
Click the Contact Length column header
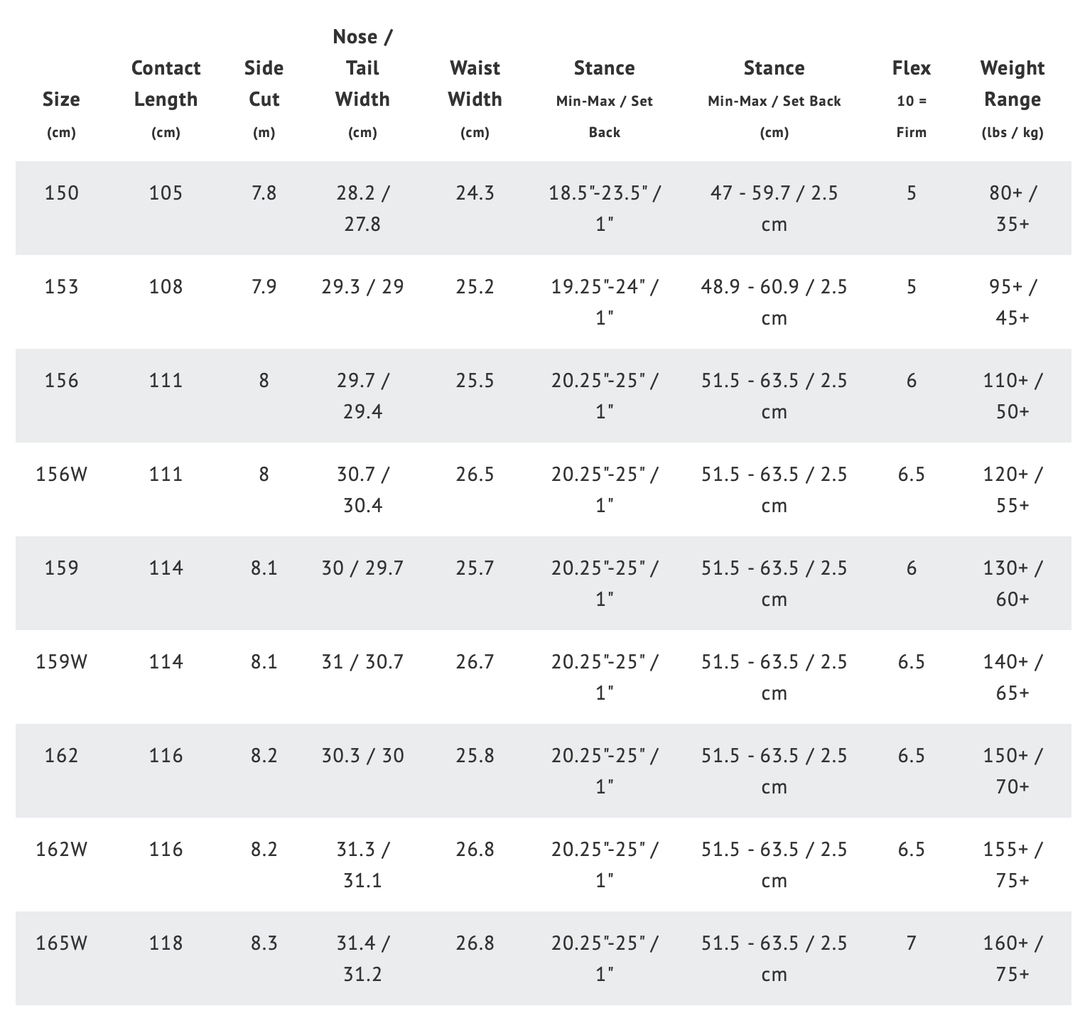(x=165, y=84)
